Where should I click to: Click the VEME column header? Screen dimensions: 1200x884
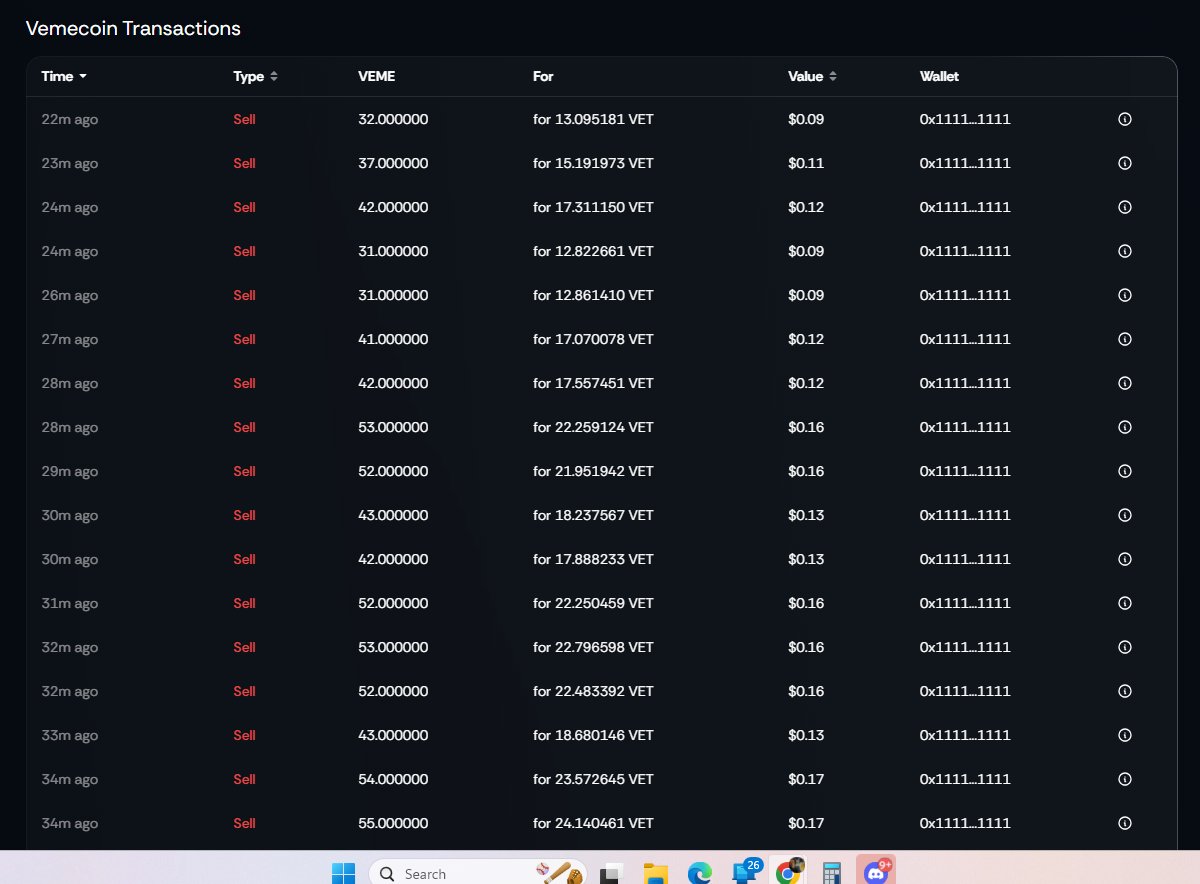click(376, 77)
